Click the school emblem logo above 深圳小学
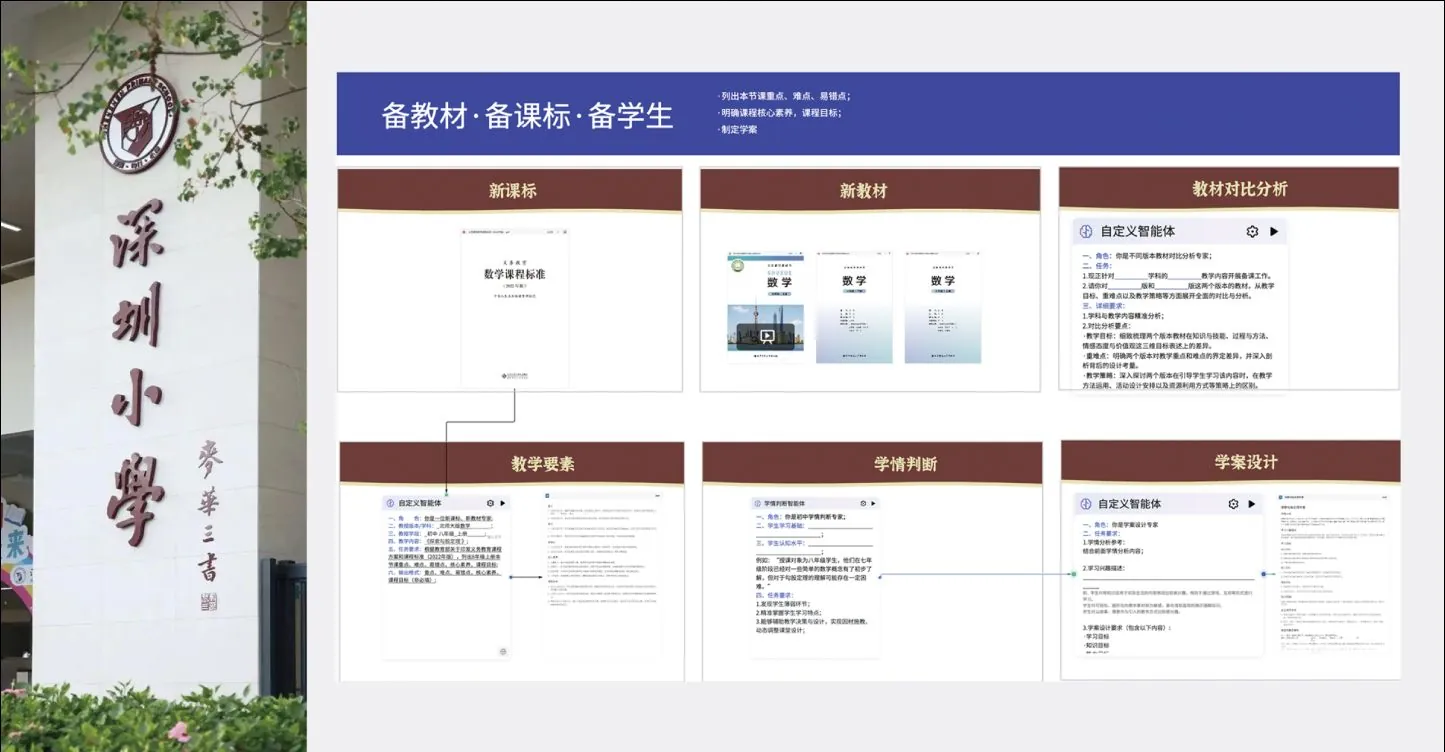This screenshot has height=752, width=1445. pyautogui.click(x=139, y=121)
